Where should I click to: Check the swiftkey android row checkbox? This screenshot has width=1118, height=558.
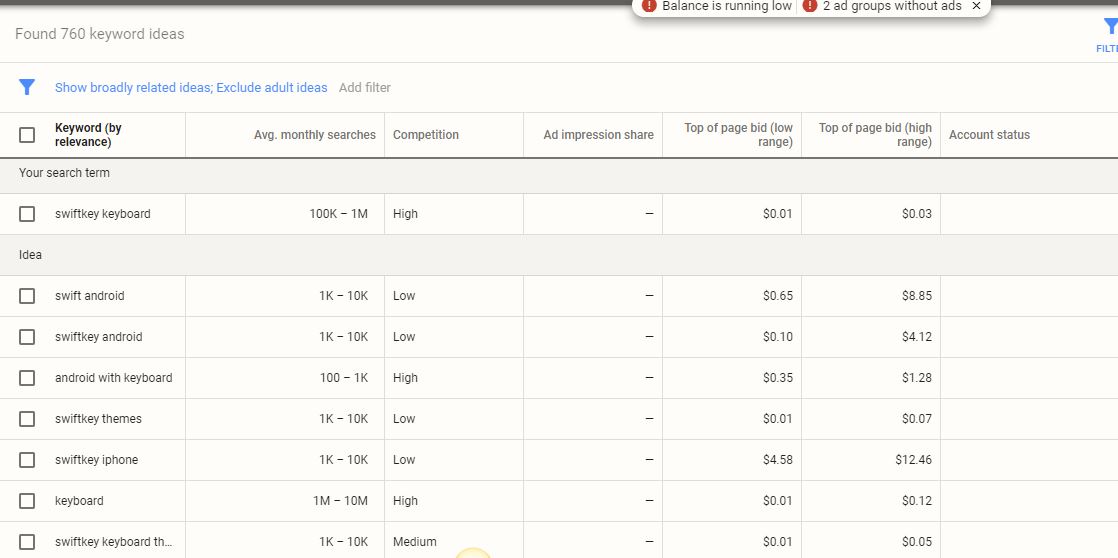27,336
